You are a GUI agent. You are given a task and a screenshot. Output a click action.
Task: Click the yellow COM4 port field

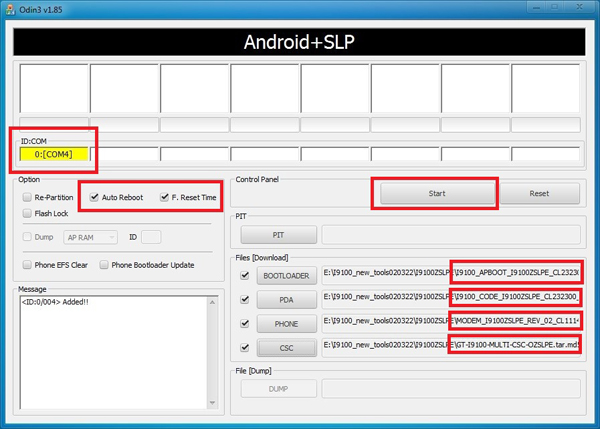click(x=52, y=155)
